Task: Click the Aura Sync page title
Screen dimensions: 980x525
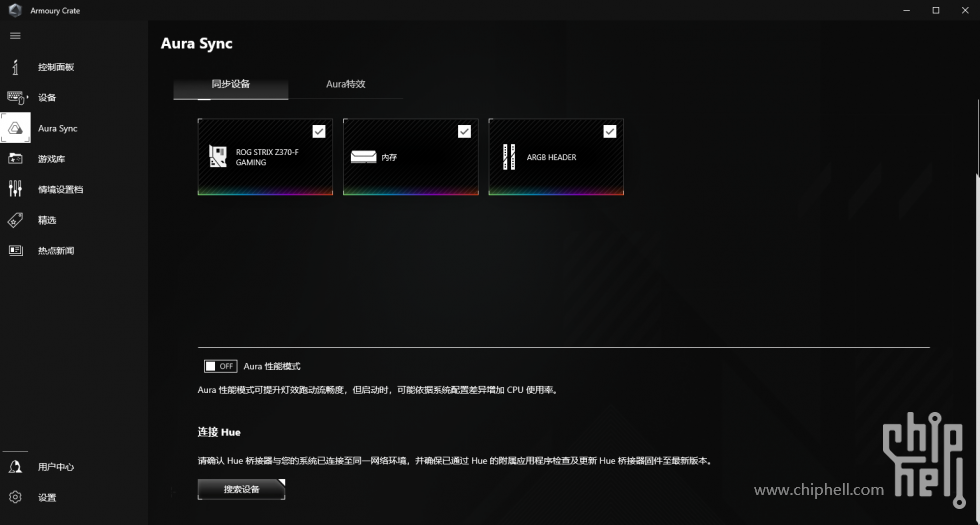Action: coord(197,44)
